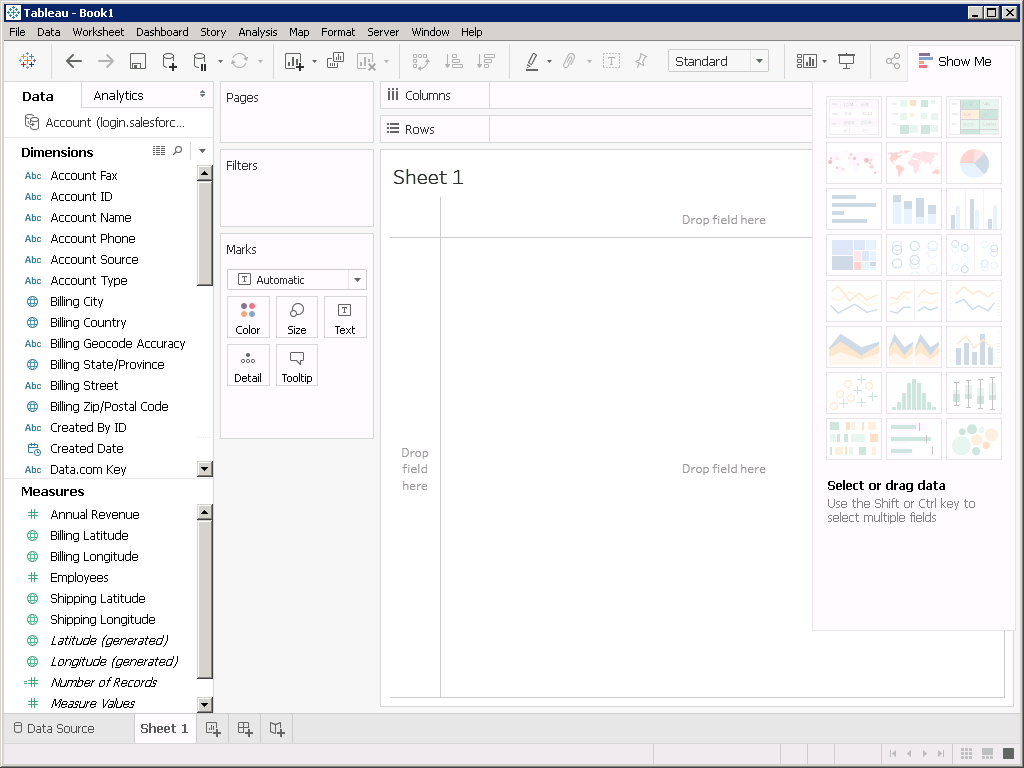
Task: Switch to filmstrip view in status bar
Action: pos(987,753)
